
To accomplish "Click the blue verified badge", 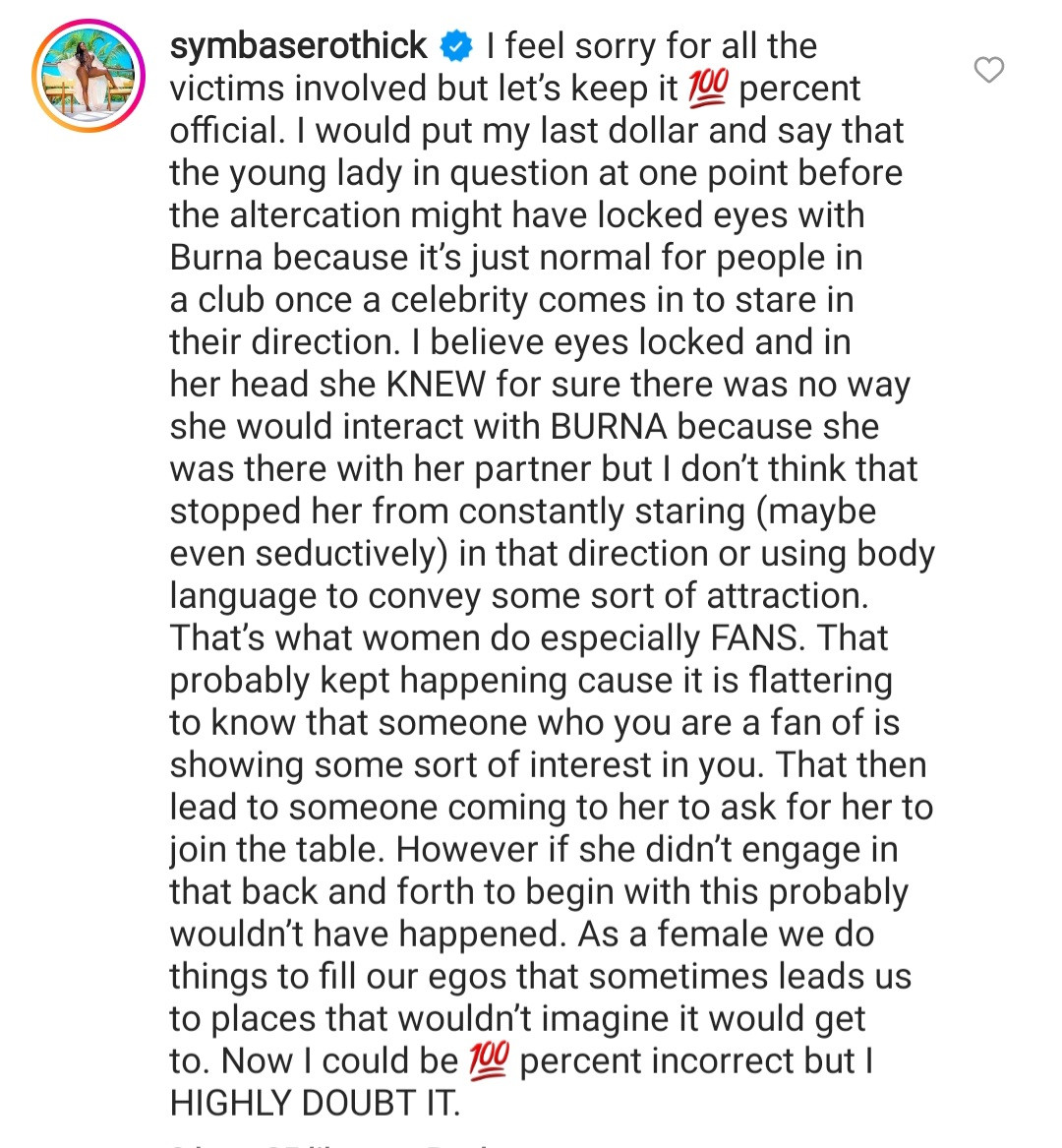I will tap(455, 45).
